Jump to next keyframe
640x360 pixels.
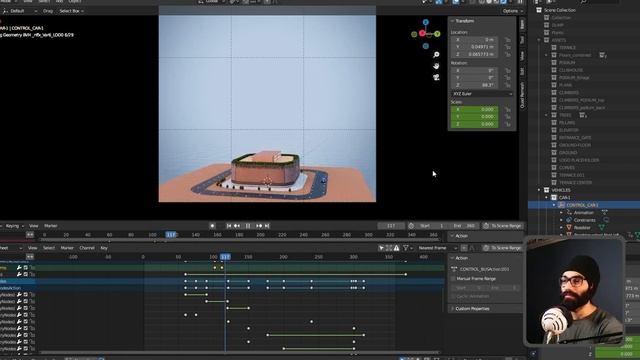259,226
